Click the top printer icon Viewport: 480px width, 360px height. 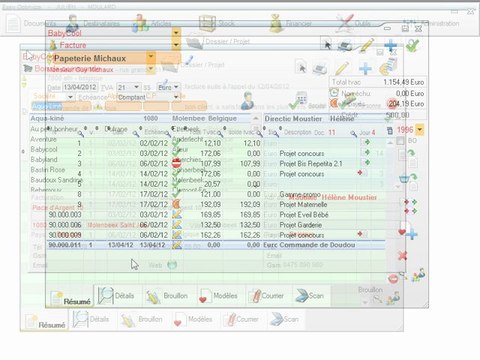coord(345,46)
